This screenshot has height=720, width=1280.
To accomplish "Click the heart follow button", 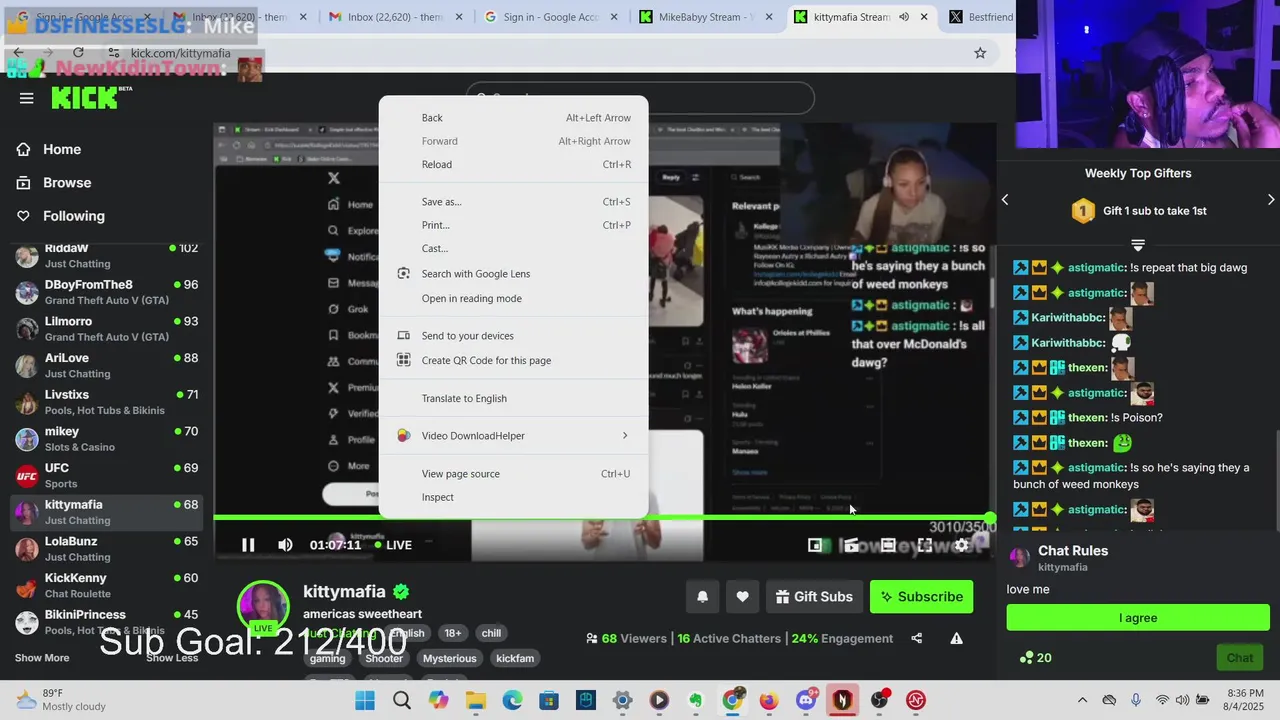I will [742, 597].
